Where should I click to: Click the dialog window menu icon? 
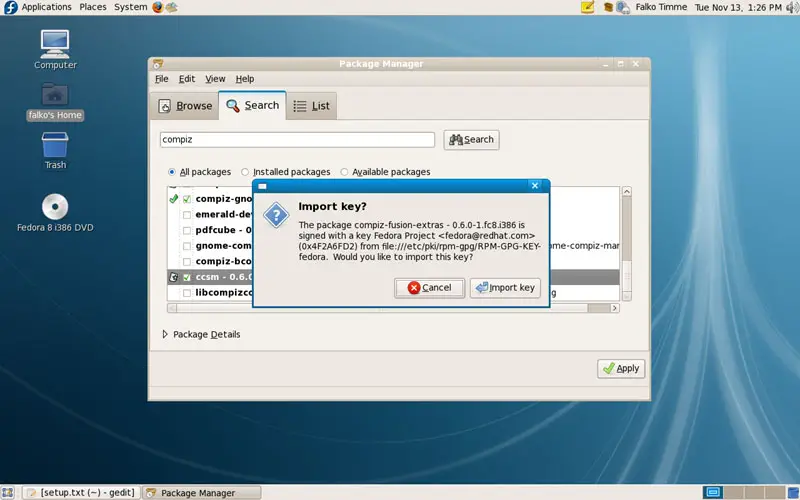[262, 186]
